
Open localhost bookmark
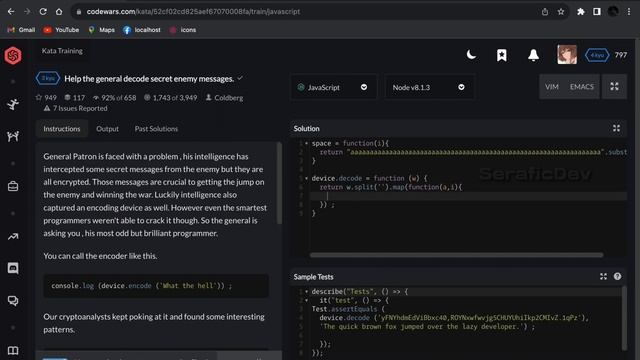[142, 30]
